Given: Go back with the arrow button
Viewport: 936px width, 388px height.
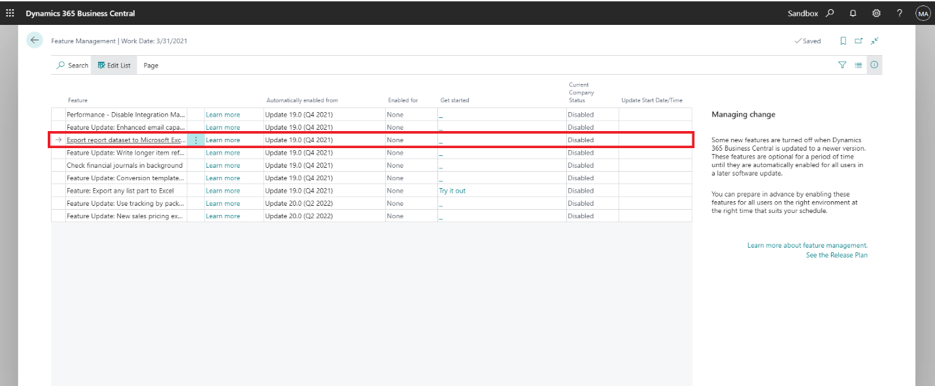Looking at the screenshot, I should [x=34, y=40].
